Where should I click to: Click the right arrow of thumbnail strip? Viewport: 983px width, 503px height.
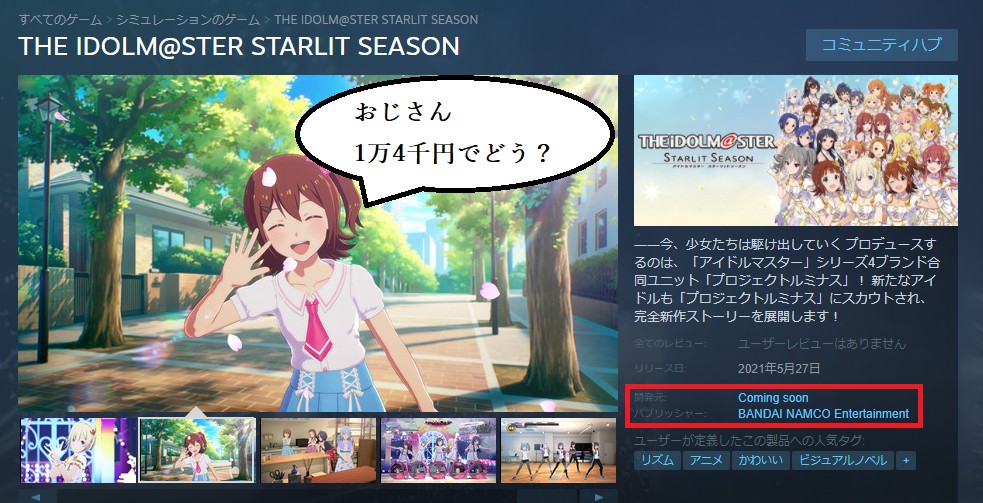(599, 497)
